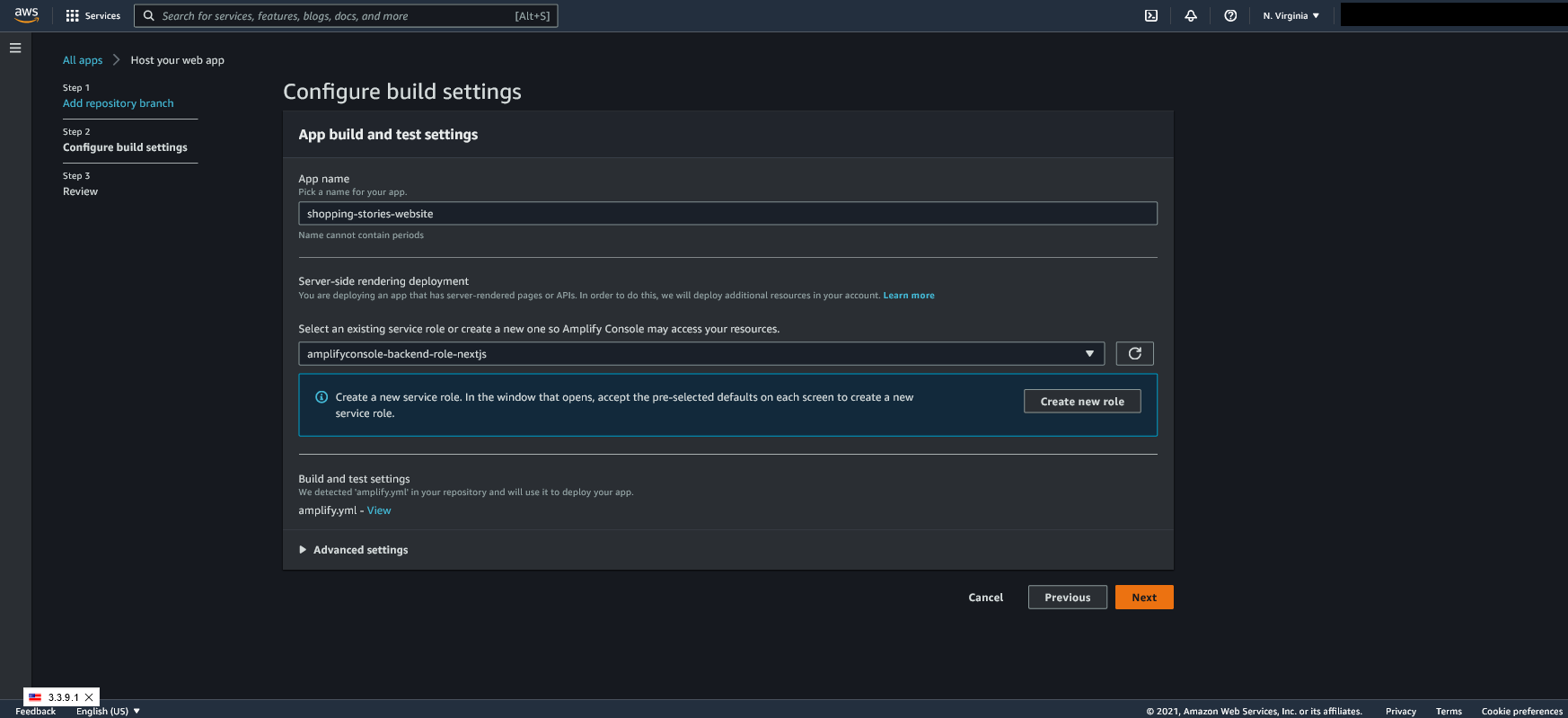
Task: Select Step 3 Review
Action: [x=80, y=191]
